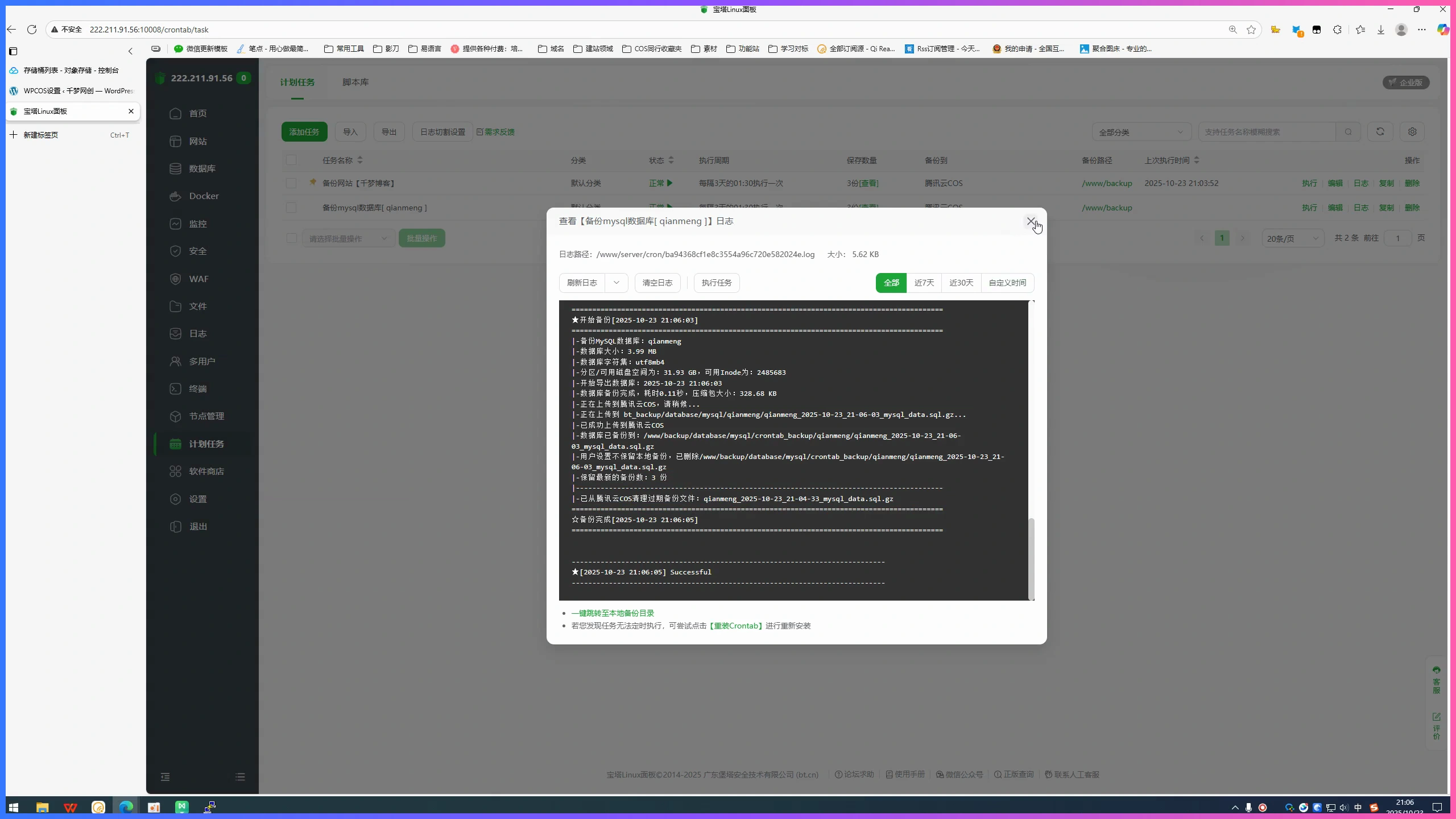Open 评价 feedback widget
This screenshot has height=819, width=1456.
1437,726
